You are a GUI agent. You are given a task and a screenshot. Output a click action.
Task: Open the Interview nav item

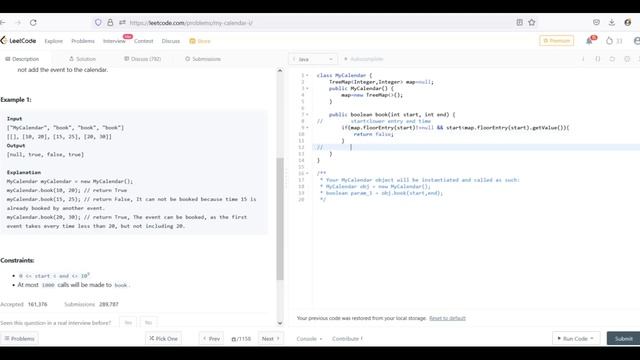(114, 41)
